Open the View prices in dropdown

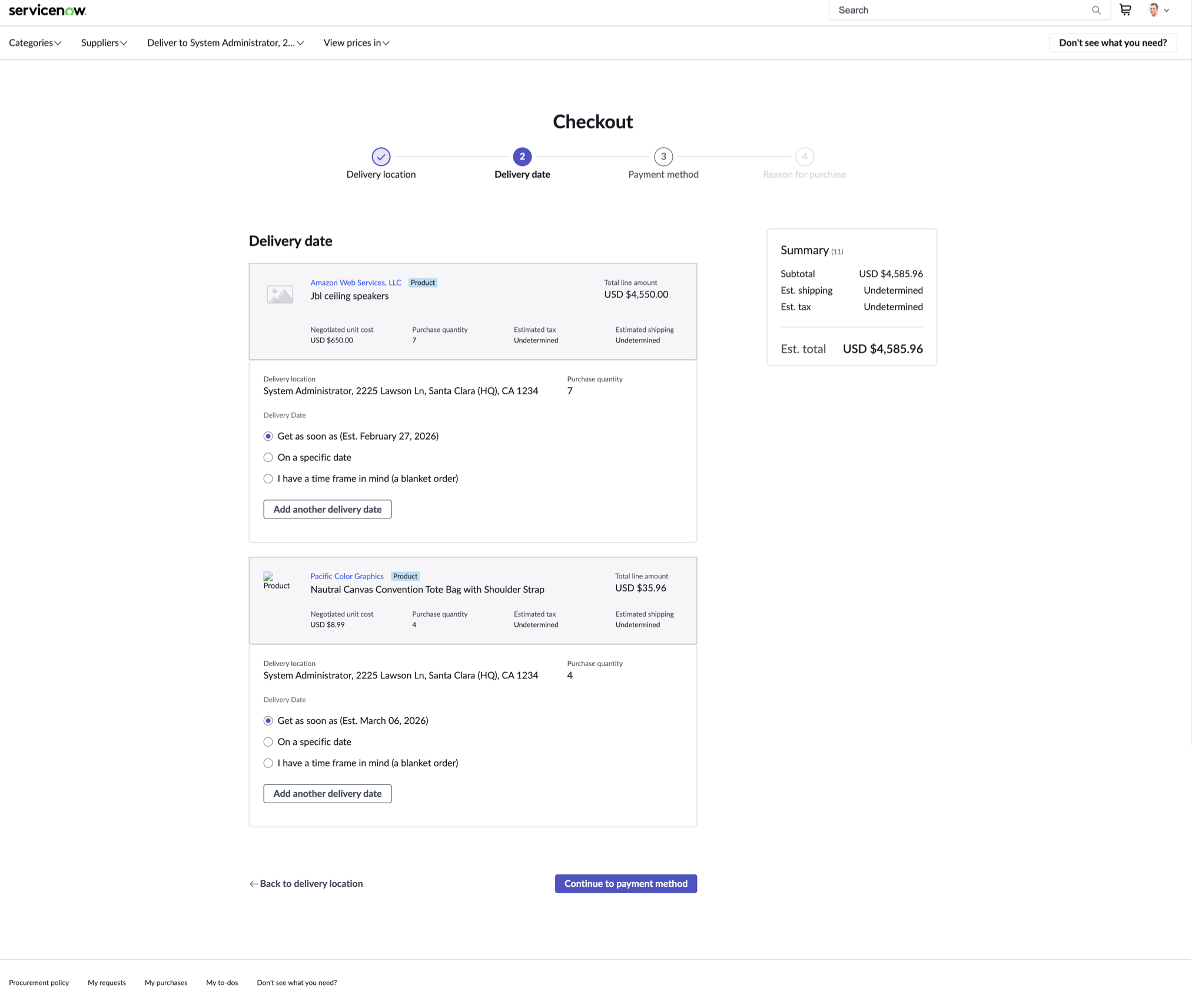pyautogui.click(x=357, y=43)
